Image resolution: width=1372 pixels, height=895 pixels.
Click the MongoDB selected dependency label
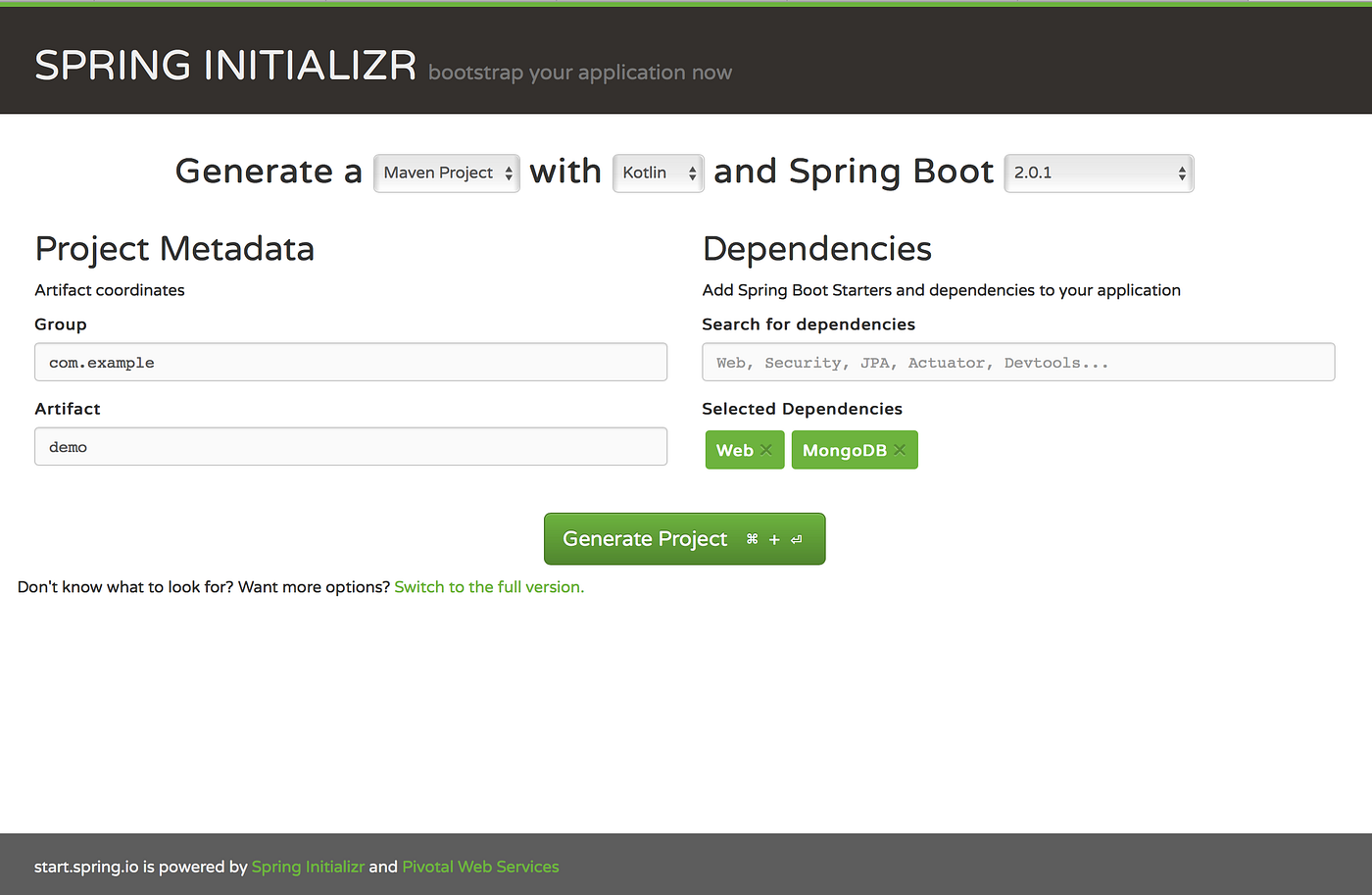point(847,450)
